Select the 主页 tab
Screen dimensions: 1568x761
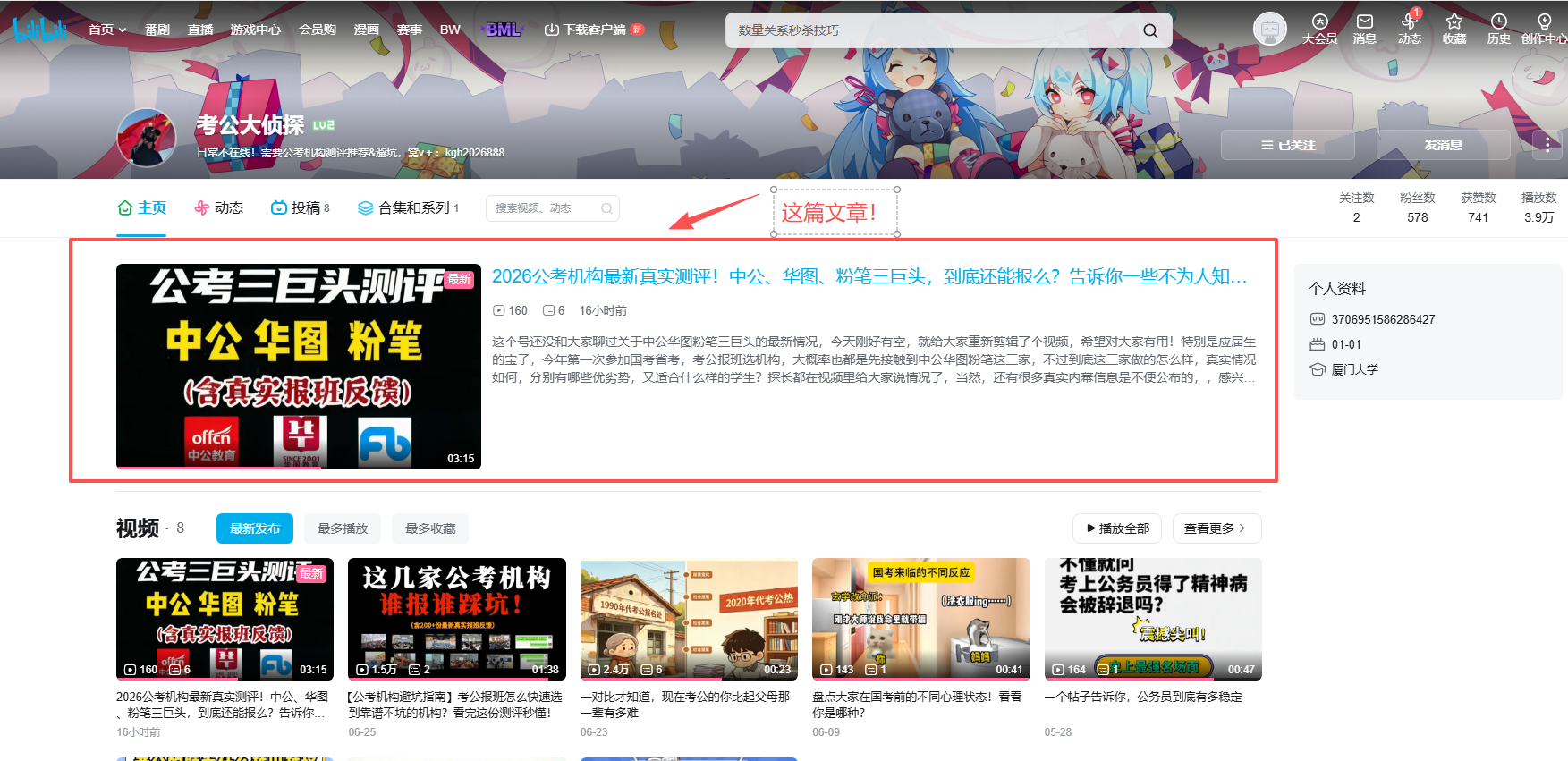(141, 207)
